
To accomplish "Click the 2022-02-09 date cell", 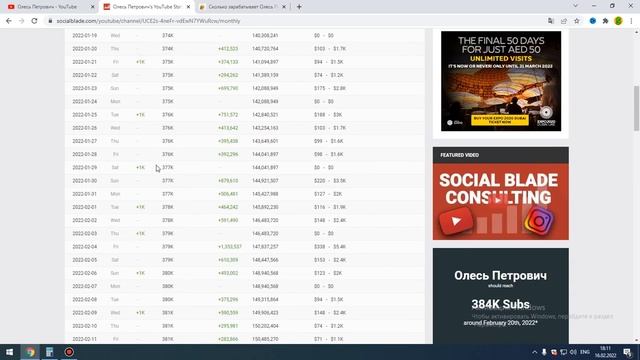I will [x=84, y=313].
